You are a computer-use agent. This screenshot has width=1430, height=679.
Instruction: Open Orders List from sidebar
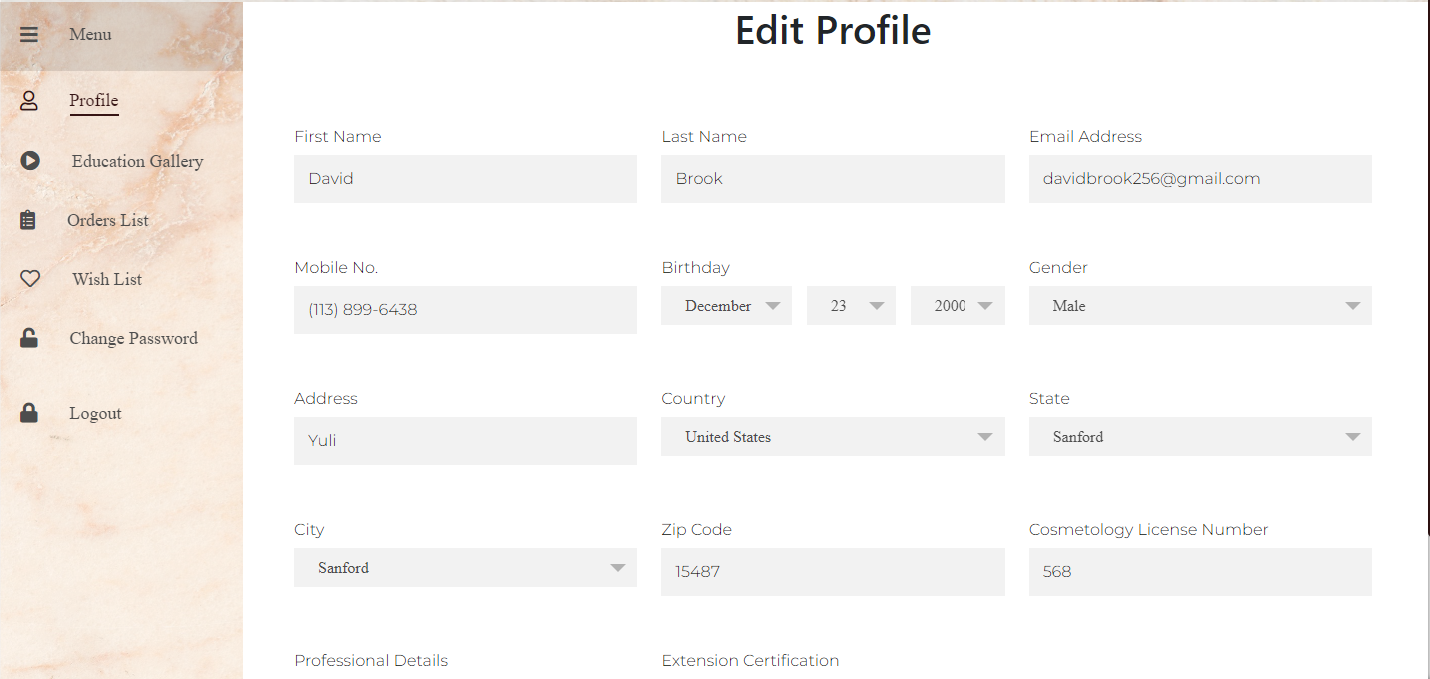[108, 220]
